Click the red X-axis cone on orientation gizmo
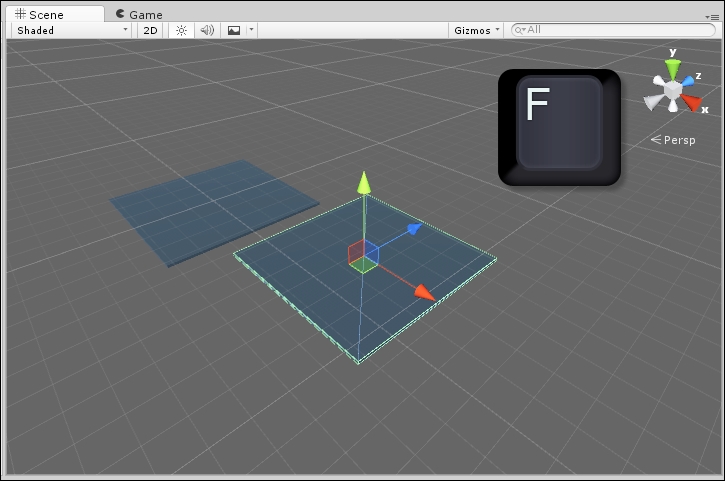The image size is (725, 481). pos(693,103)
